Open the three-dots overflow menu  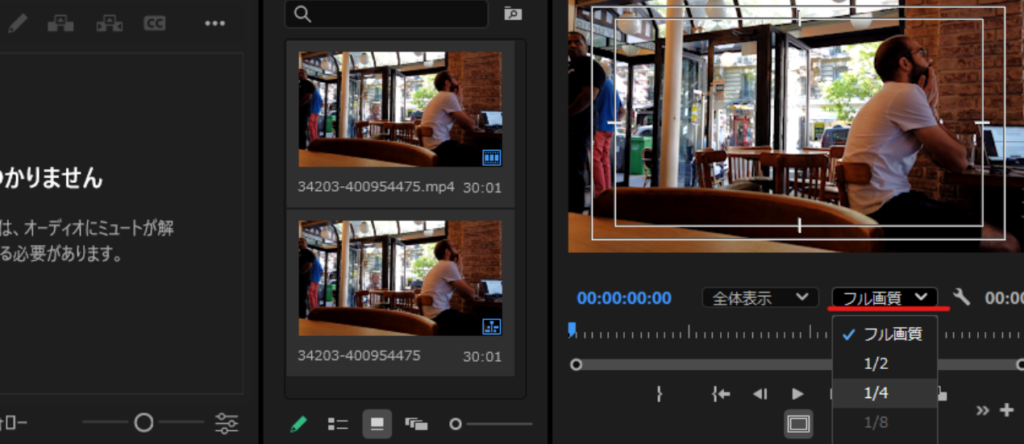click(214, 23)
